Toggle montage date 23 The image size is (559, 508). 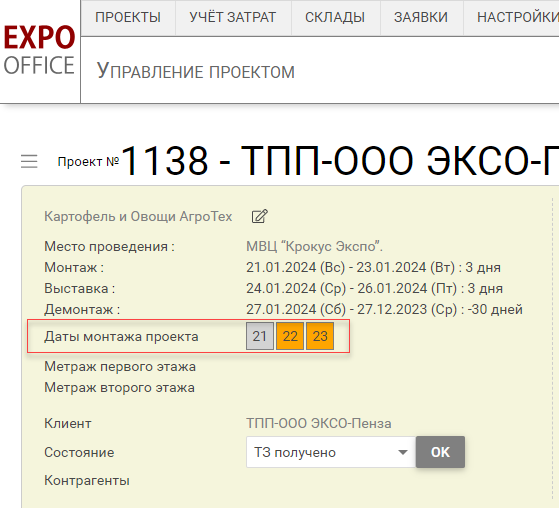(x=320, y=336)
